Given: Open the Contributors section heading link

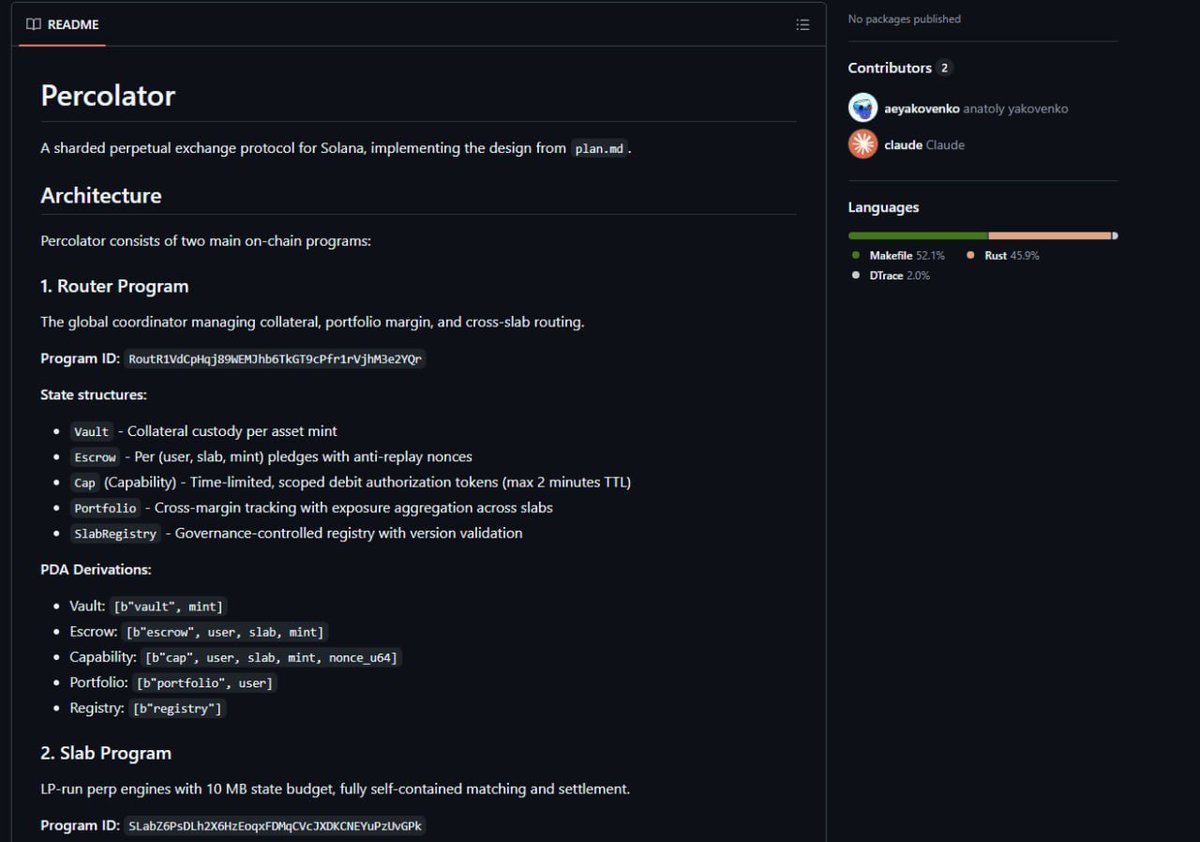Looking at the screenshot, I should 889,68.
